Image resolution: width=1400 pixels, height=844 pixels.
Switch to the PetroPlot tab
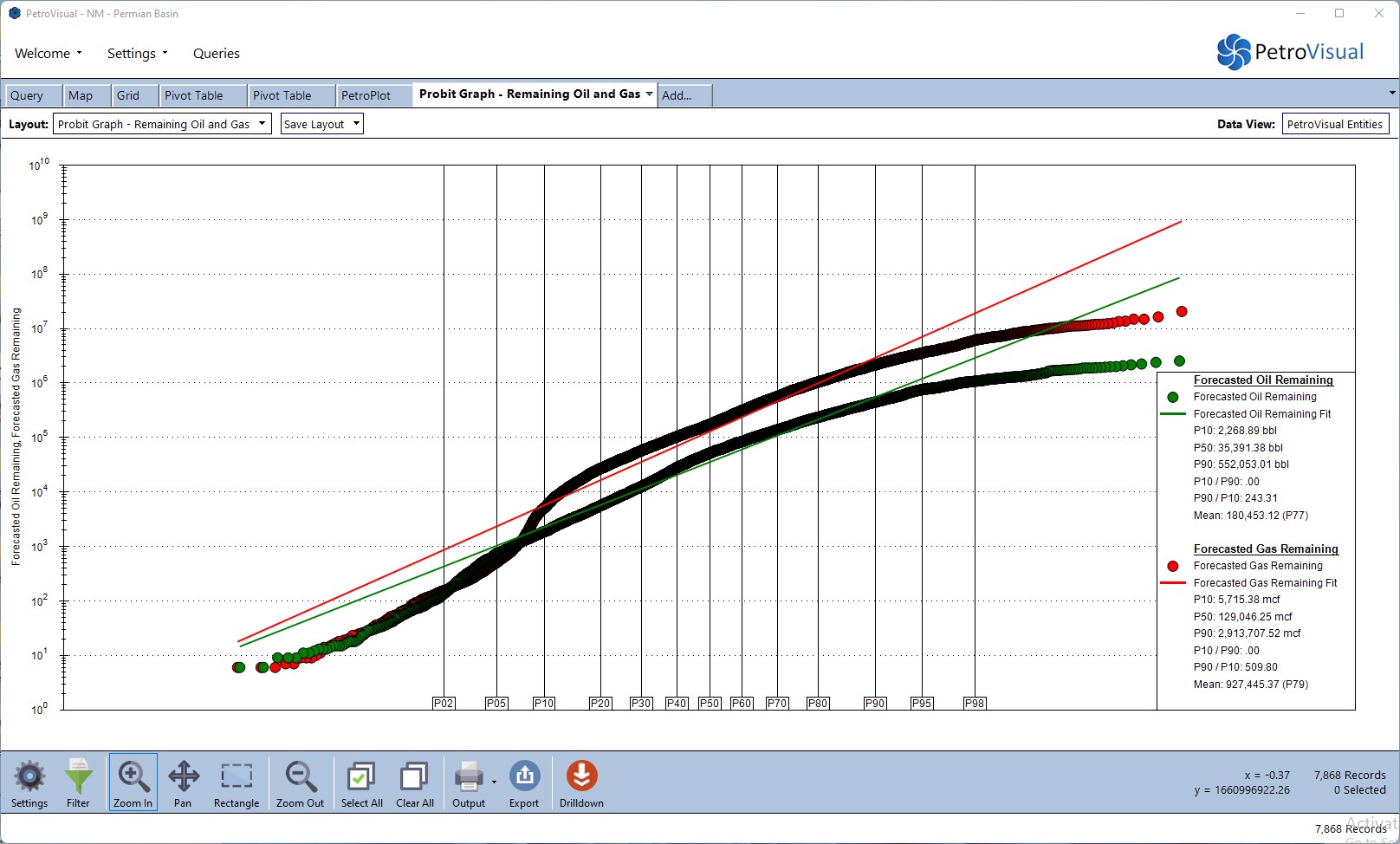coord(366,95)
